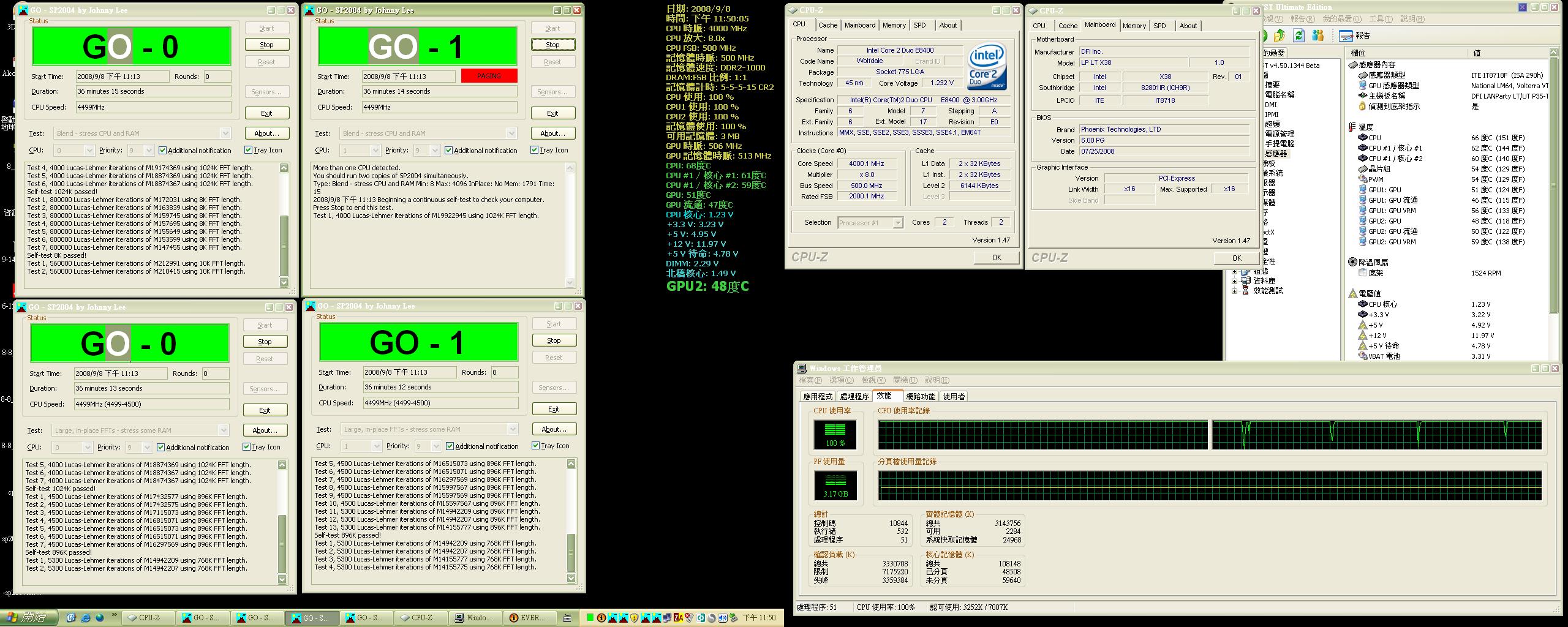This screenshot has height=627, width=1568.
Task: Open the 處理程序 tab in Task Manager
Action: click(x=854, y=396)
